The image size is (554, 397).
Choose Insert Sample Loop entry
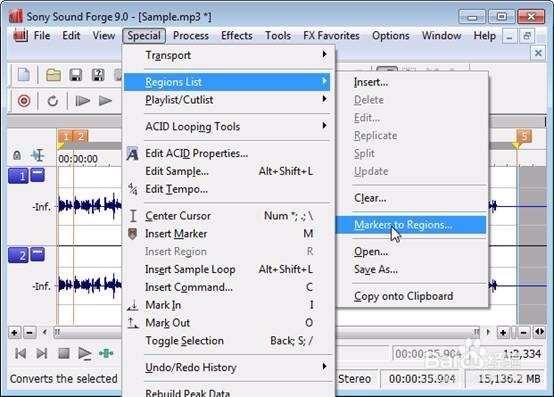pos(227,269)
